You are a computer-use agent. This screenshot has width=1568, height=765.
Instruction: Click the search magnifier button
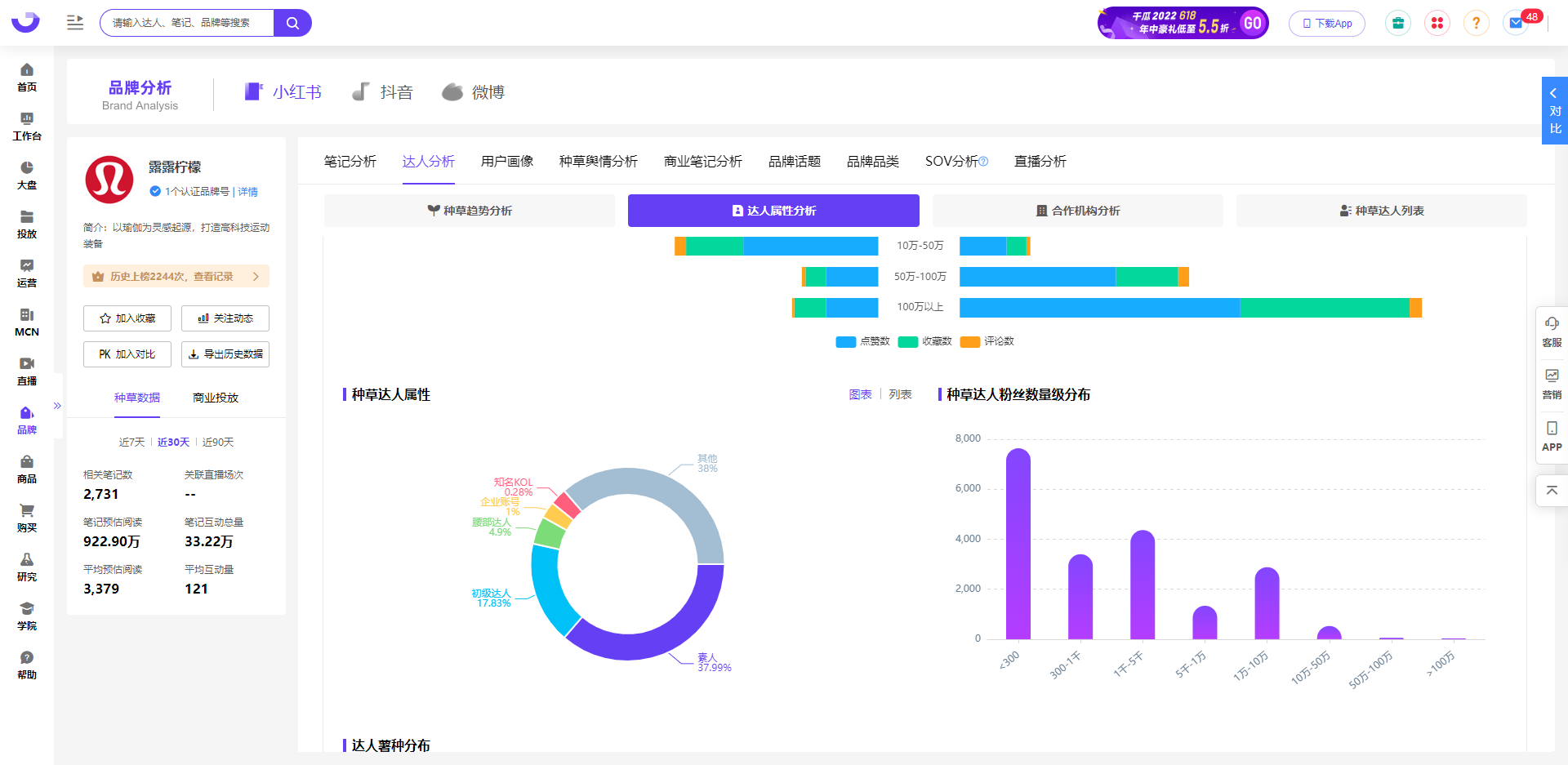coord(292,23)
